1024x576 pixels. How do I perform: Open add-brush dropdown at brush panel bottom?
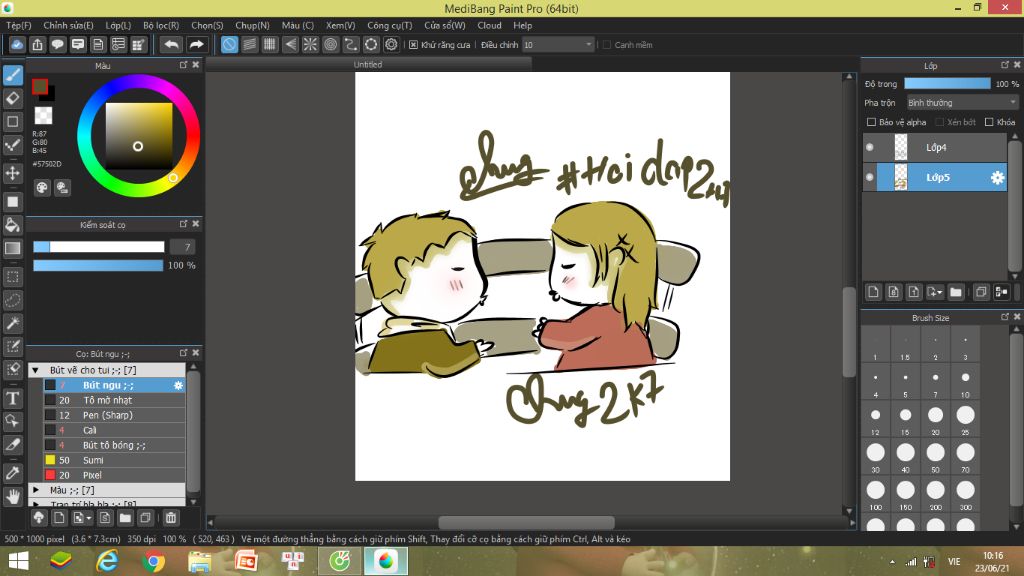[x=82, y=518]
